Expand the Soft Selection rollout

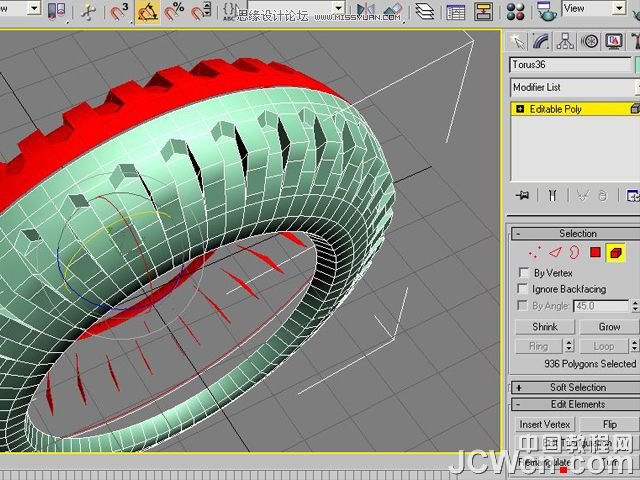click(576, 387)
